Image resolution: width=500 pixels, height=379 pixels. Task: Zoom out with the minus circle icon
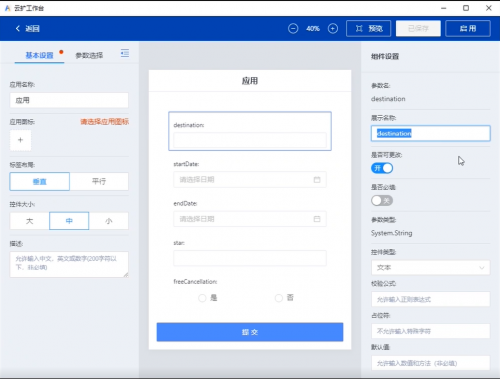pos(293,28)
